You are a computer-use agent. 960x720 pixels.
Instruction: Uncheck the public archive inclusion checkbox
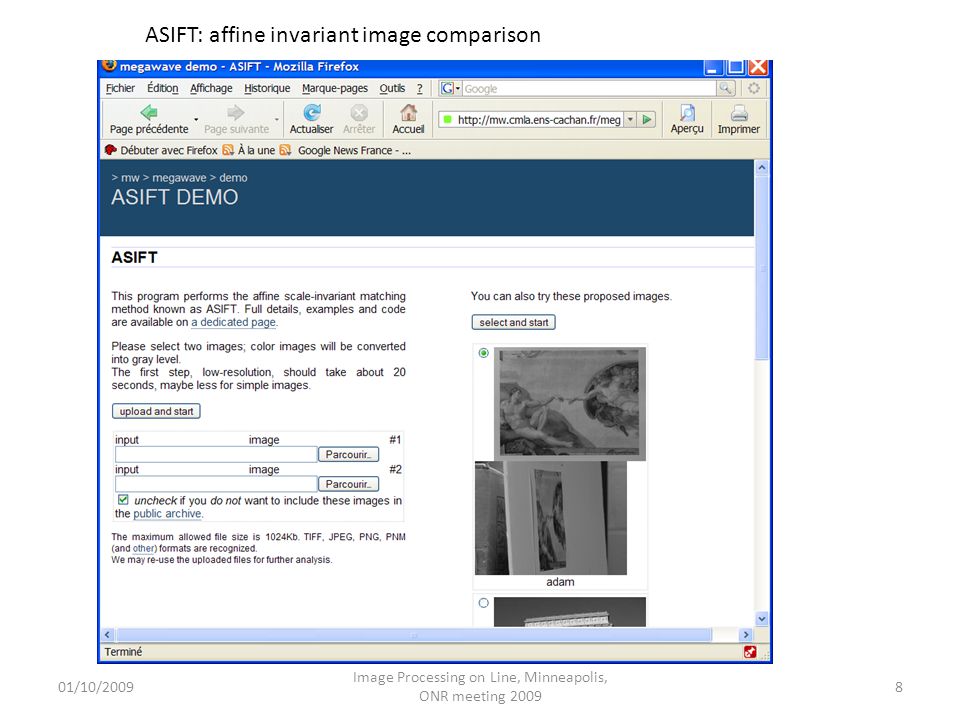pyautogui.click(x=123, y=500)
